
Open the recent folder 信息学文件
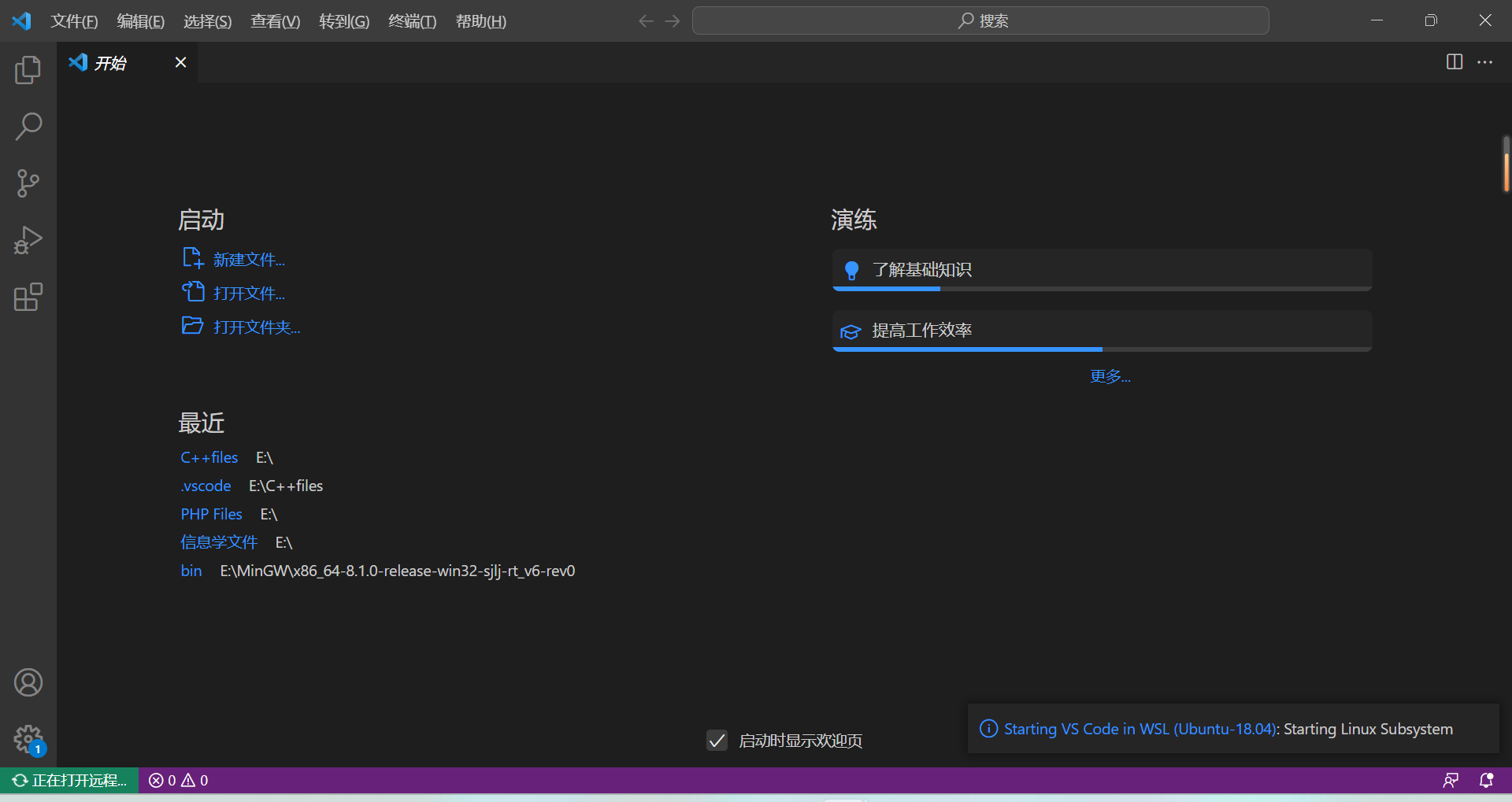tap(219, 542)
